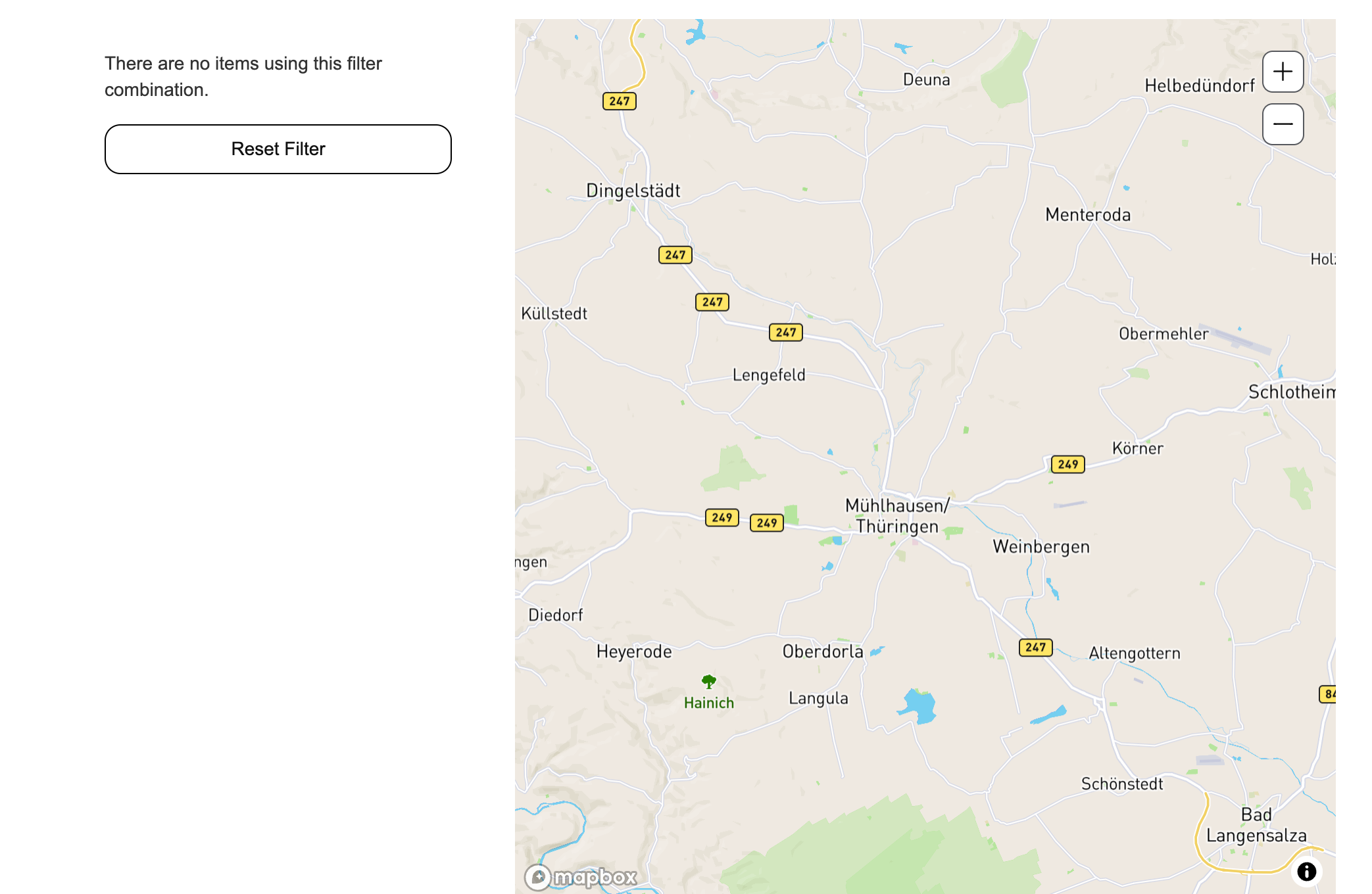Viewport: 1372px width, 894px height.
Task: Click the Deuna village label
Action: click(926, 80)
